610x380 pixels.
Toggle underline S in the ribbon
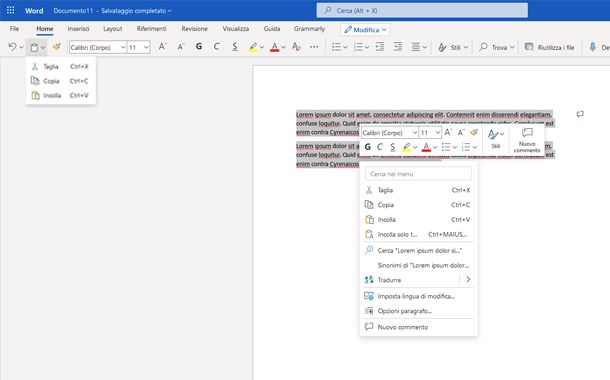(235, 47)
